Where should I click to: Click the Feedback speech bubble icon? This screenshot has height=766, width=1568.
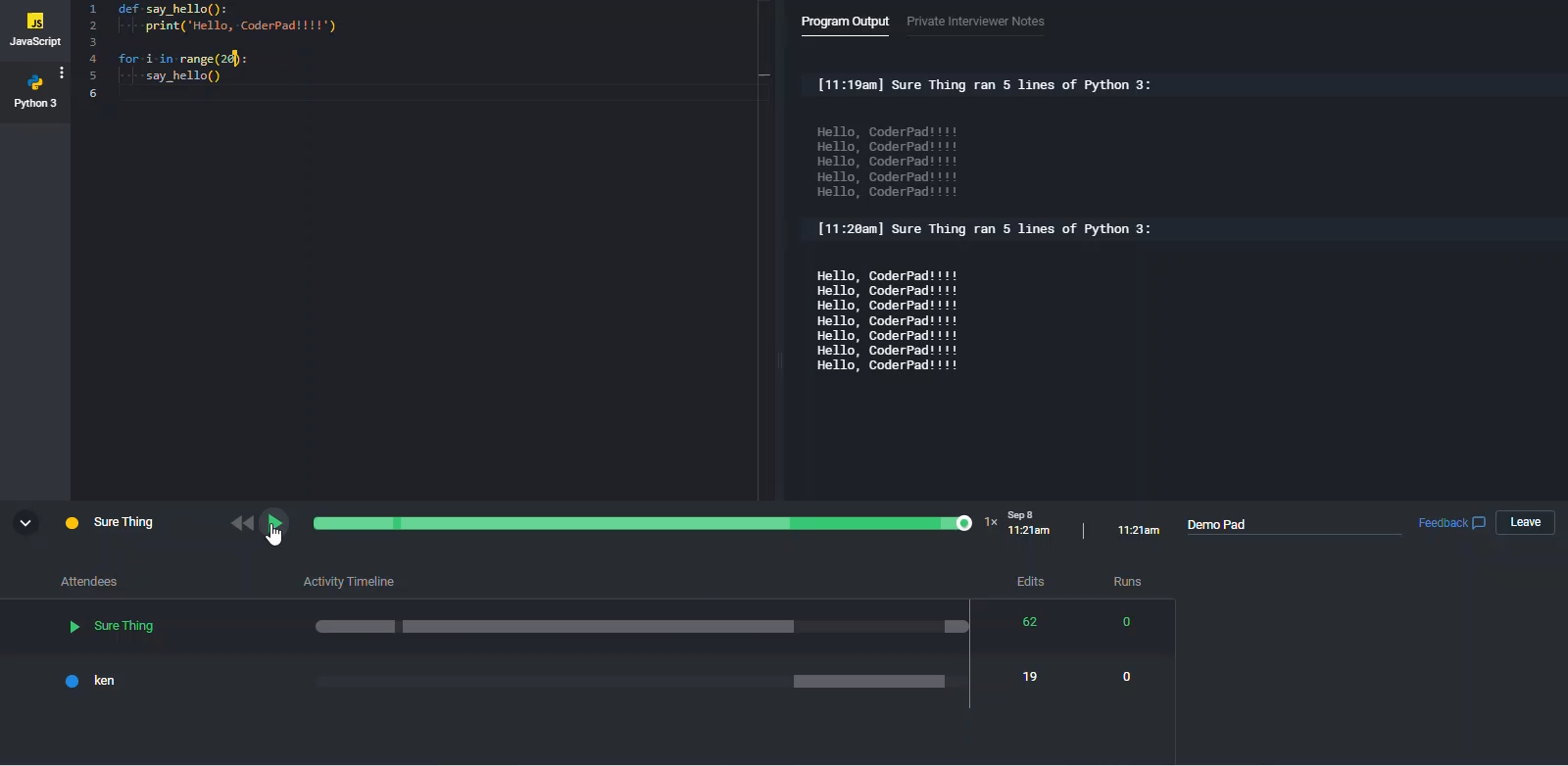click(1479, 523)
